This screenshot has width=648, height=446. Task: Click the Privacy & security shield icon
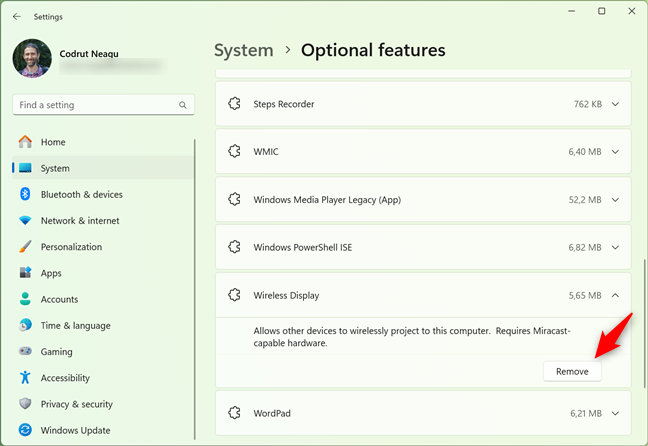25,403
